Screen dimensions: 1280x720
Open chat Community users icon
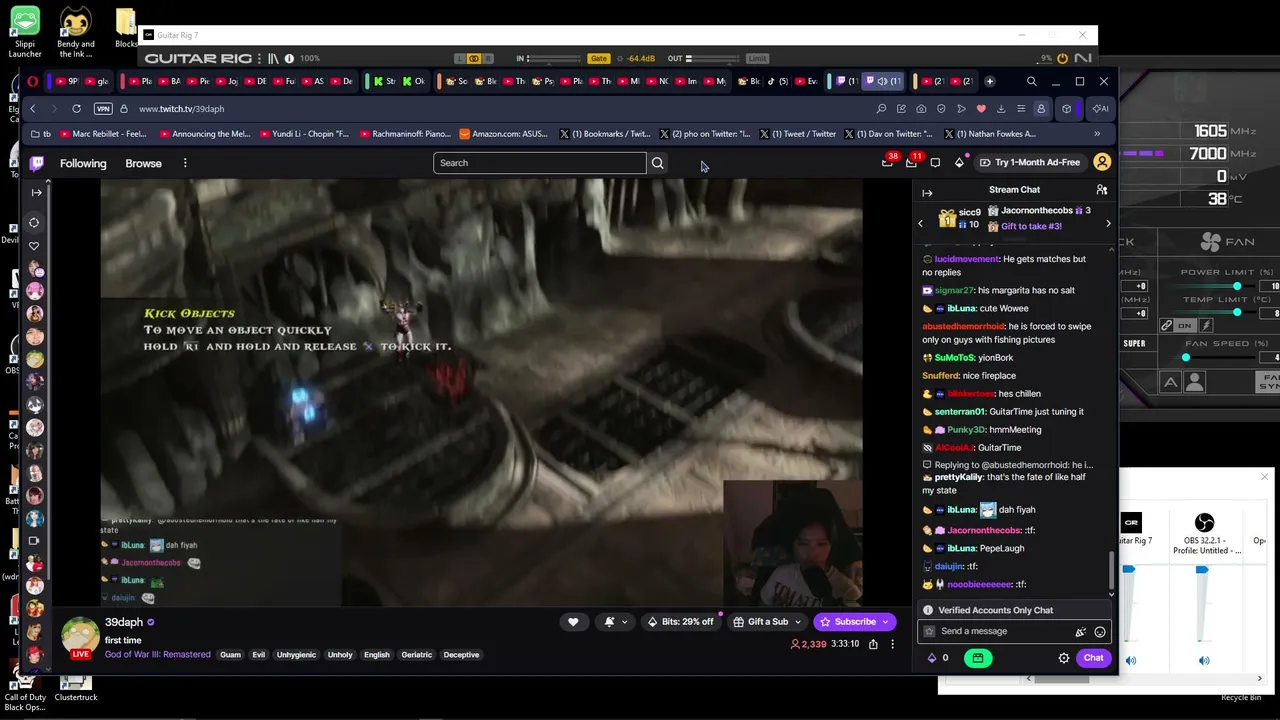(x=1101, y=190)
